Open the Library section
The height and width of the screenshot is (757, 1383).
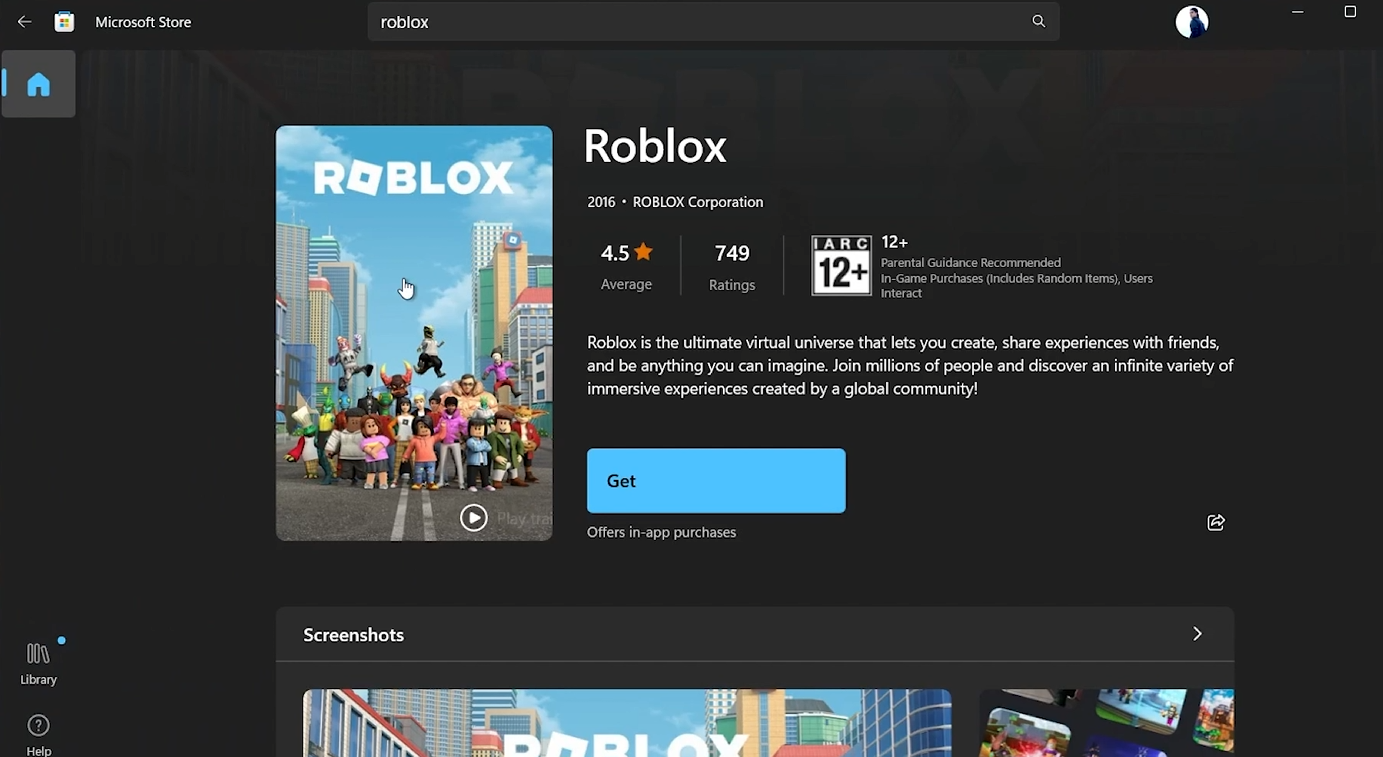38,664
